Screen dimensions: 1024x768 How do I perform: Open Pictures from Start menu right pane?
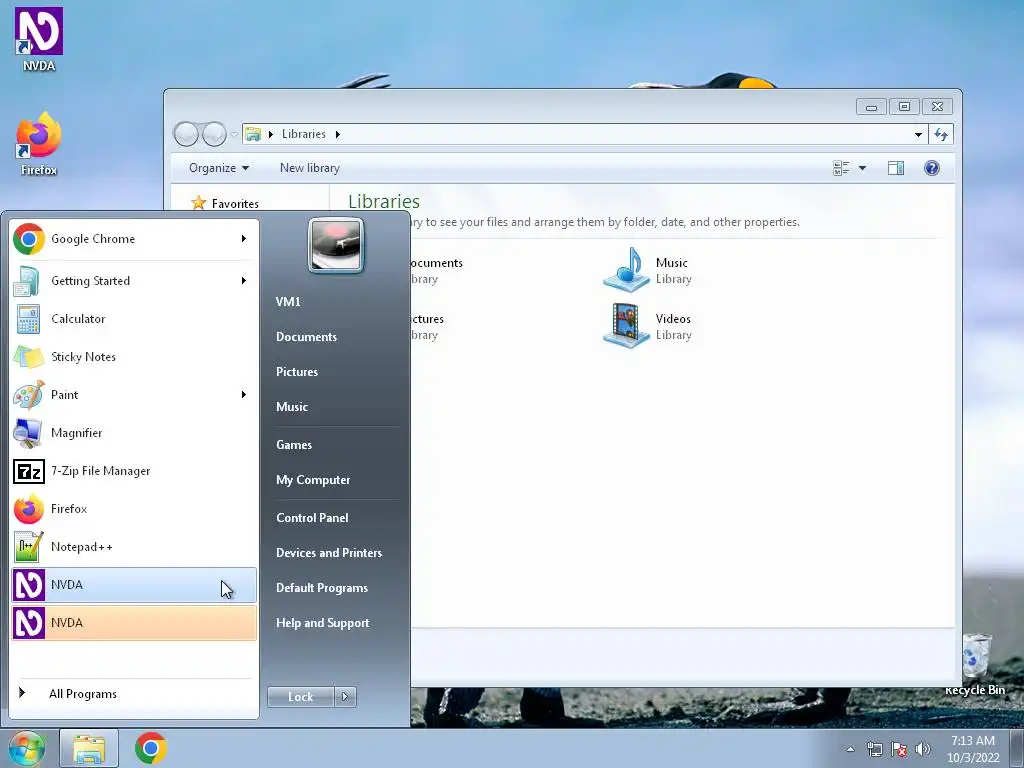pos(297,372)
